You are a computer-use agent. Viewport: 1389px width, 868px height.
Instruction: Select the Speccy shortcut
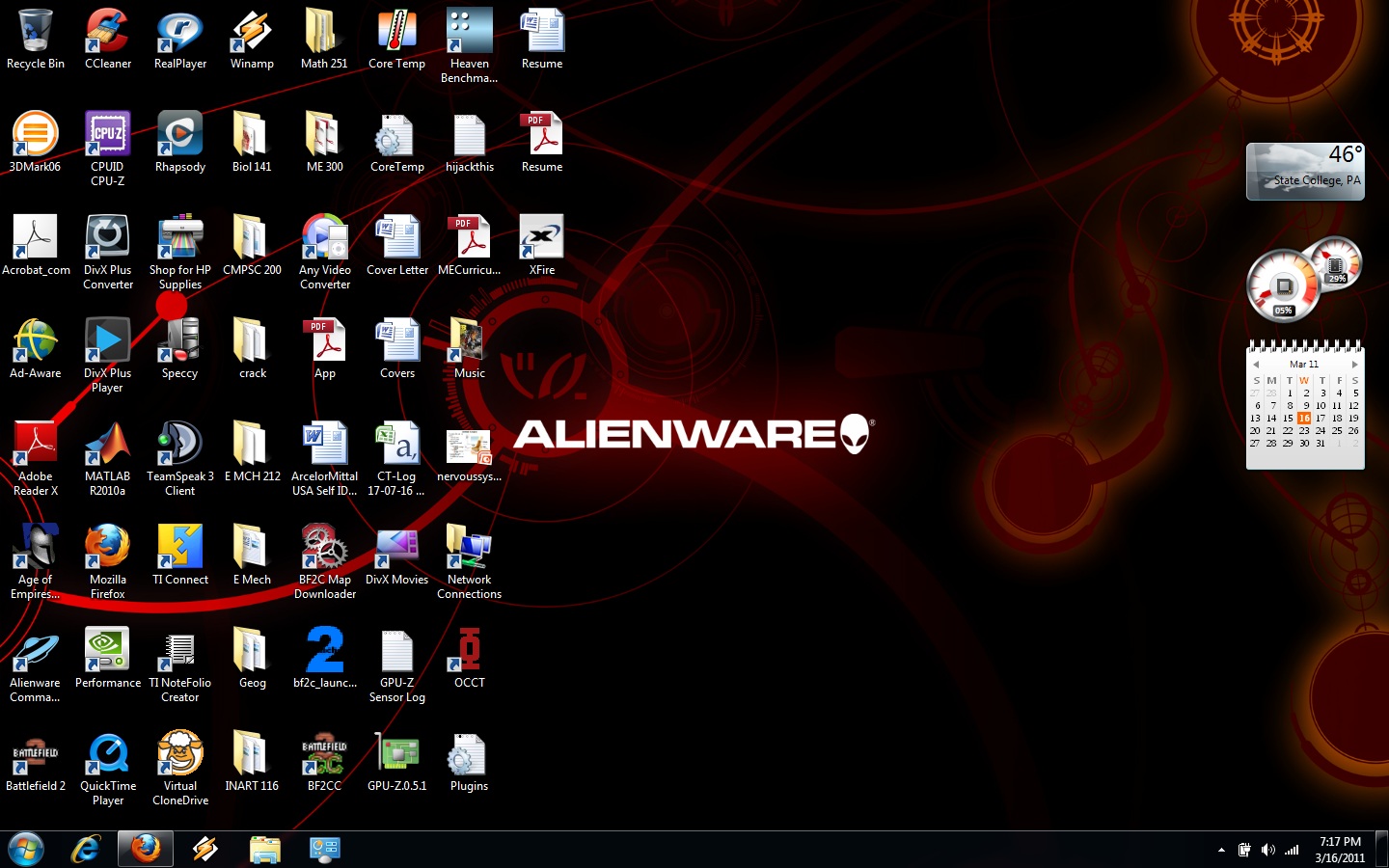click(180, 348)
